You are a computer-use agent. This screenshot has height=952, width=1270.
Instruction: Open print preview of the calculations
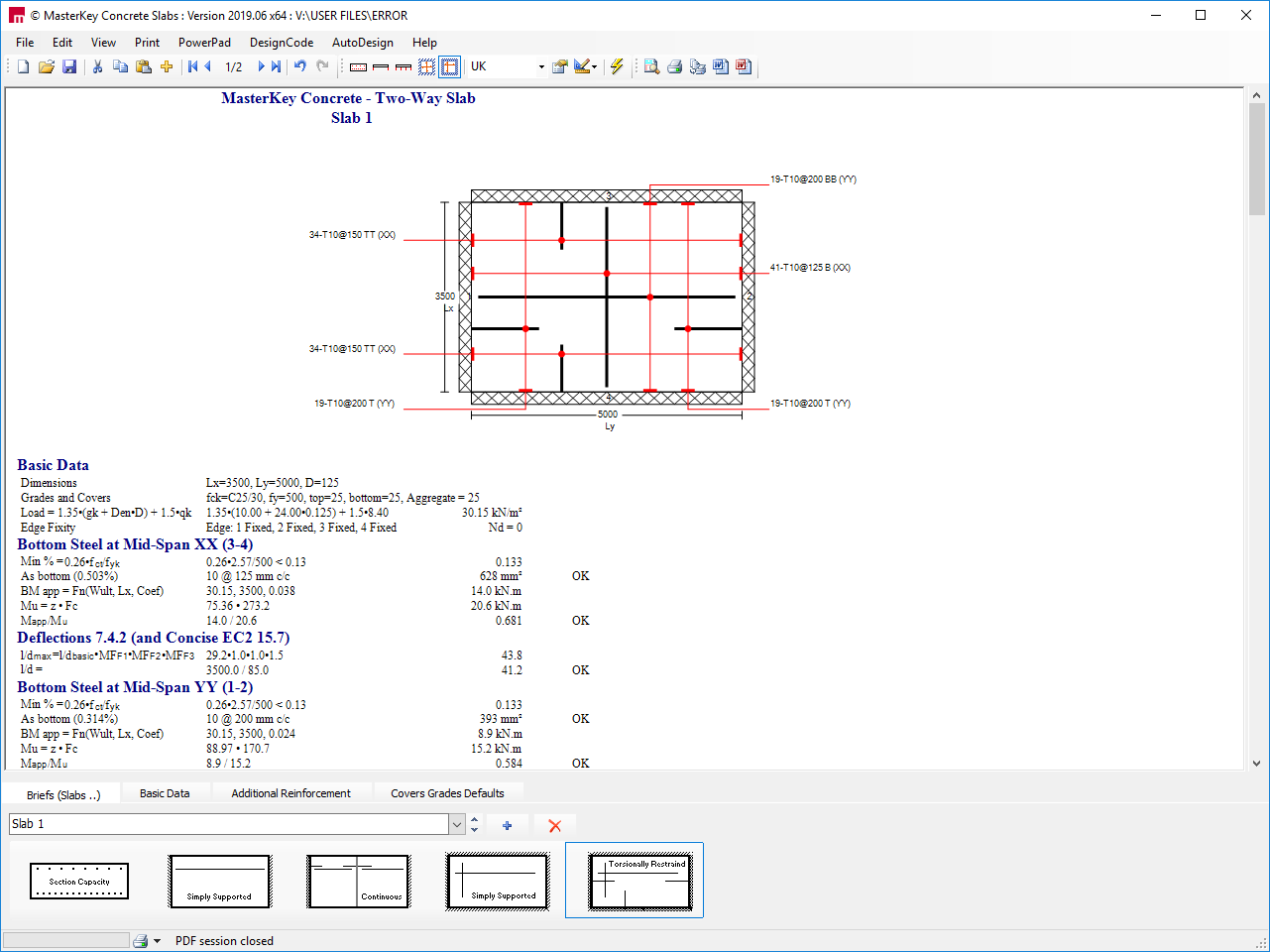tap(652, 66)
